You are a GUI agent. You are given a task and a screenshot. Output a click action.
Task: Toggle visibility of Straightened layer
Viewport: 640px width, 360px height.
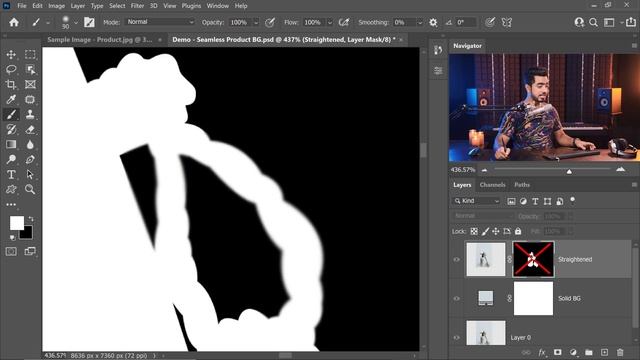[x=457, y=260]
